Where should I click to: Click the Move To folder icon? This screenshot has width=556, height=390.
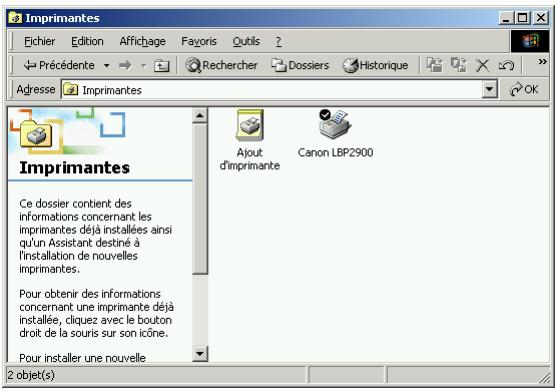click(434, 65)
